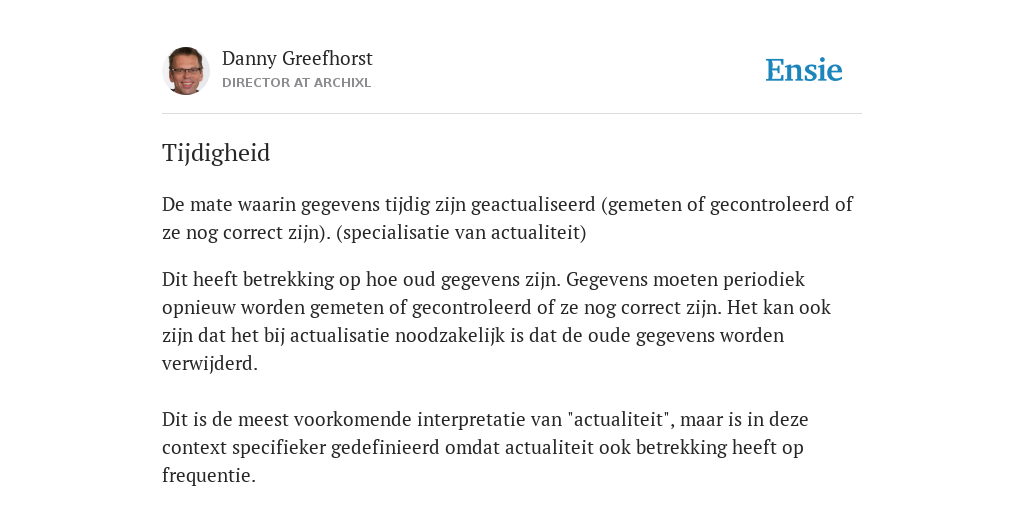Open Danny Greefhorst's profile photo
The width and height of the screenshot is (1024, 512).
(186, 71)
